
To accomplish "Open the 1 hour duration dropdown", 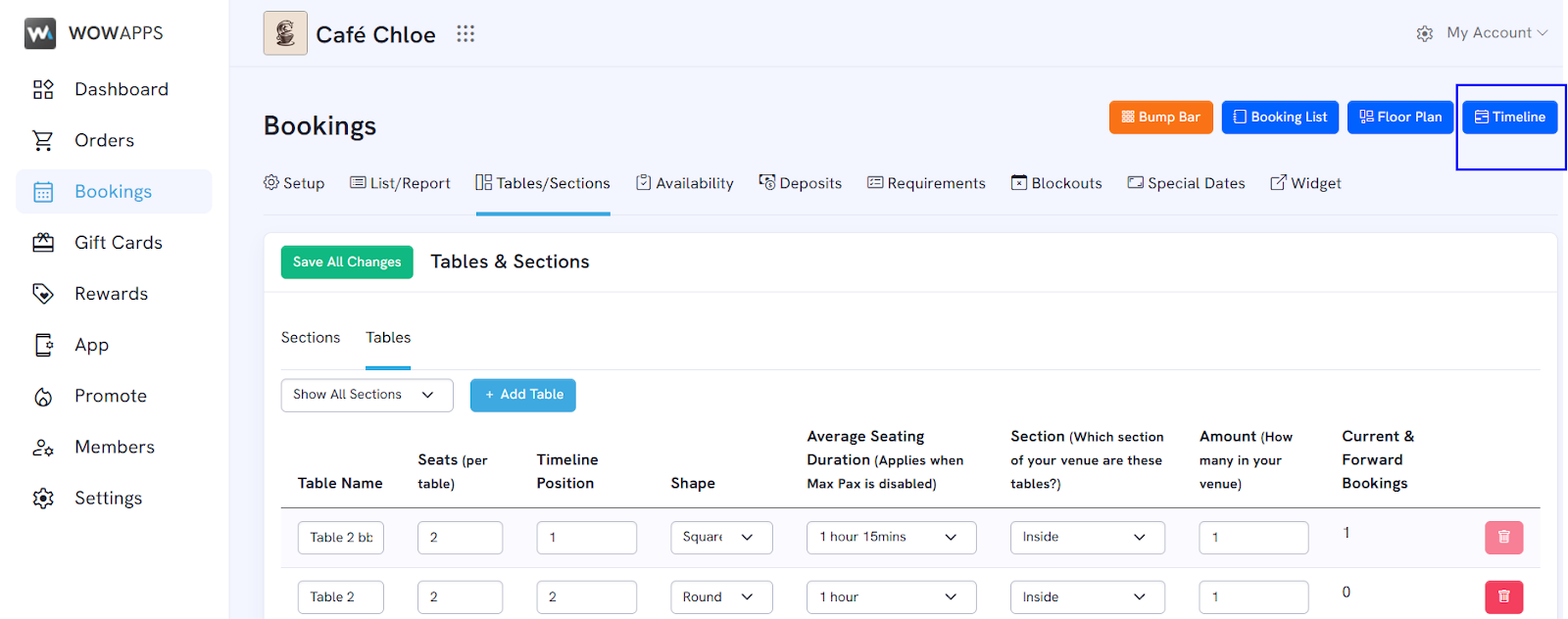I will [892, 597].
